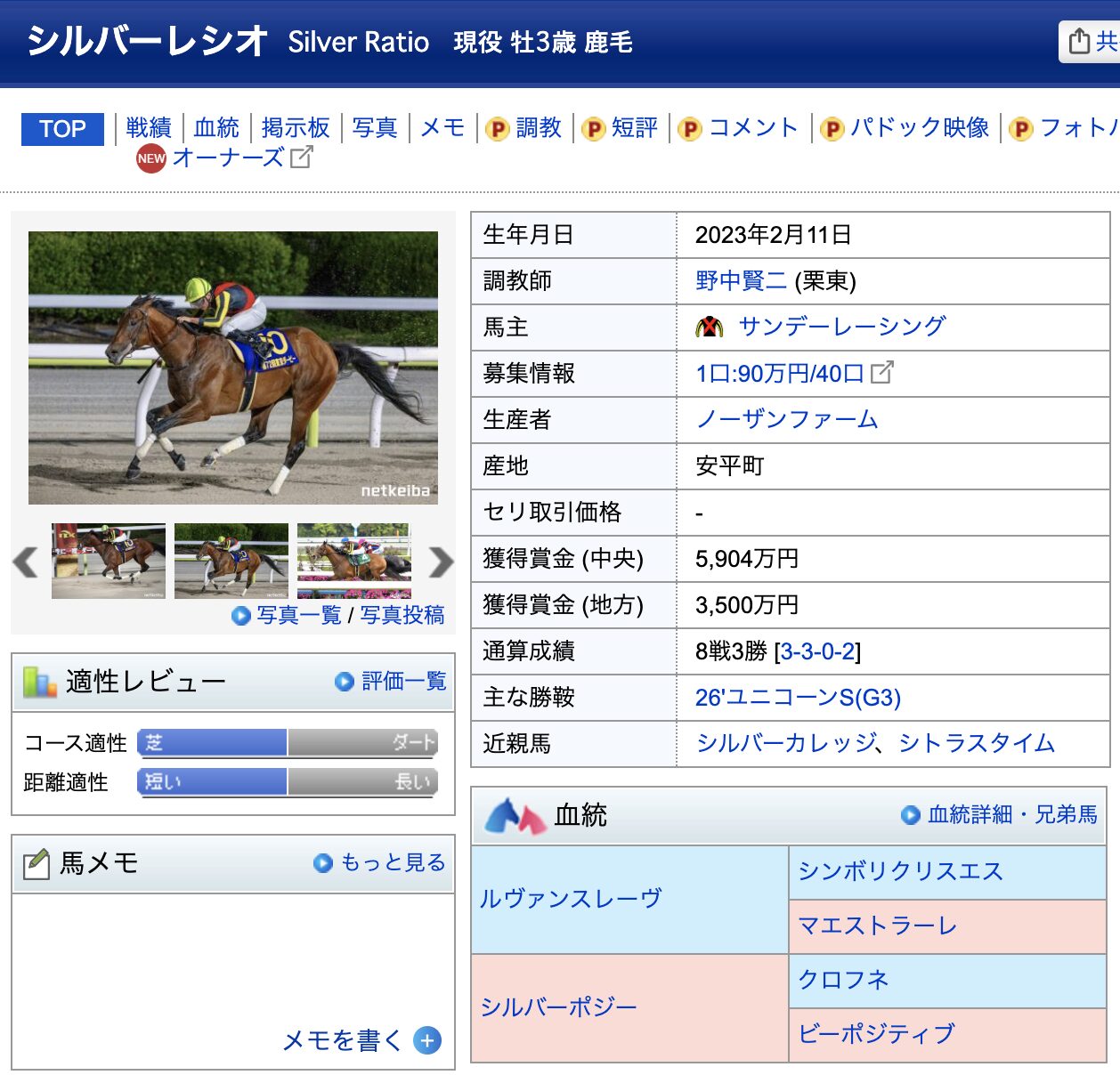Open the メモ tab

tap(442, 128)
